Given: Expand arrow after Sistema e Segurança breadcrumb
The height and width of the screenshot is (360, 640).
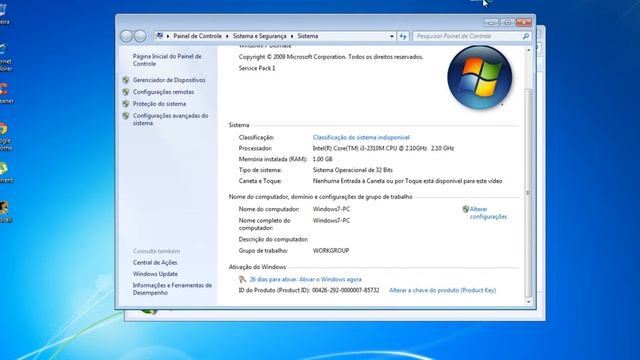Looking at the screenshot, I should click(x=292, y=36).
